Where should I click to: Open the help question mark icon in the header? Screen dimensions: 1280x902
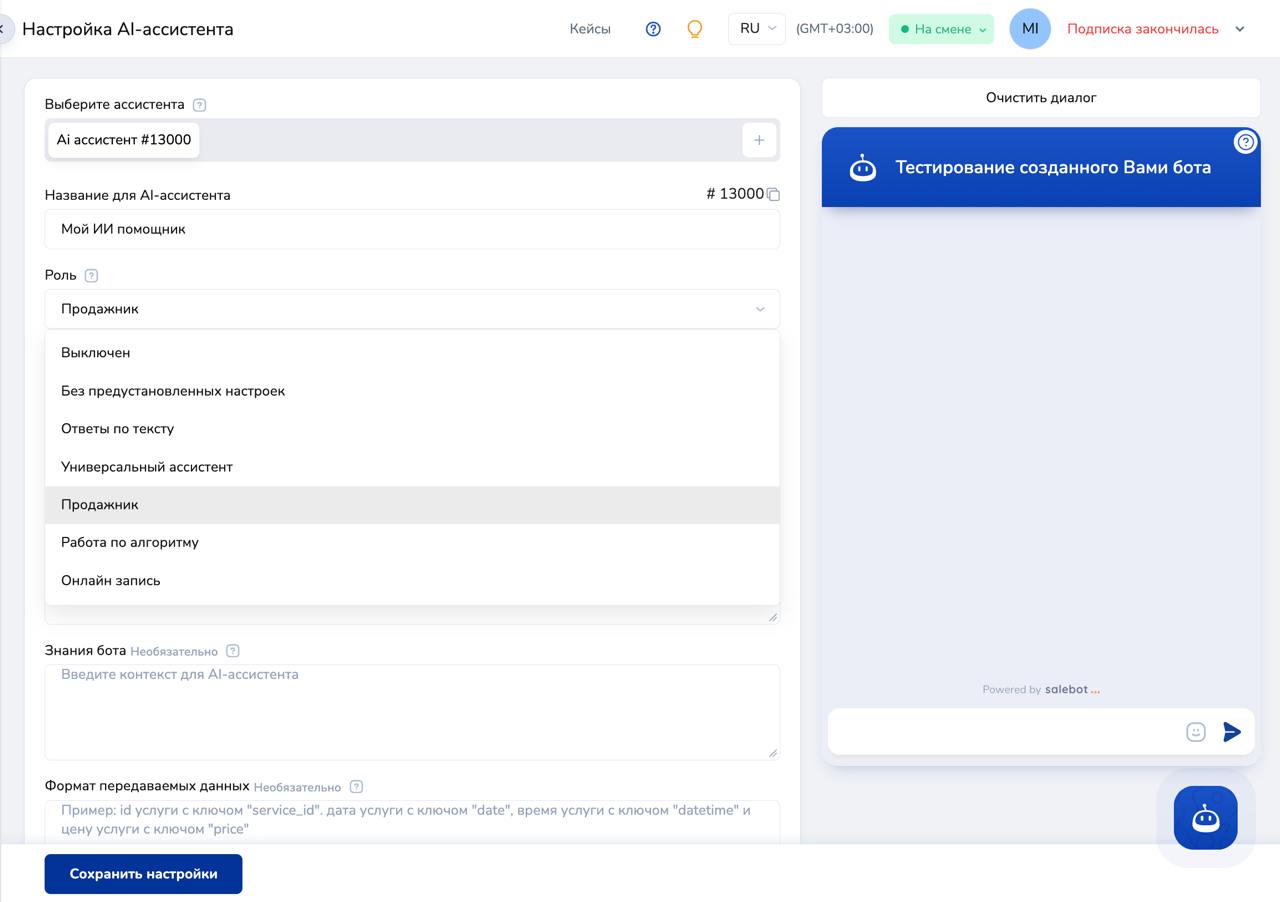653,29
